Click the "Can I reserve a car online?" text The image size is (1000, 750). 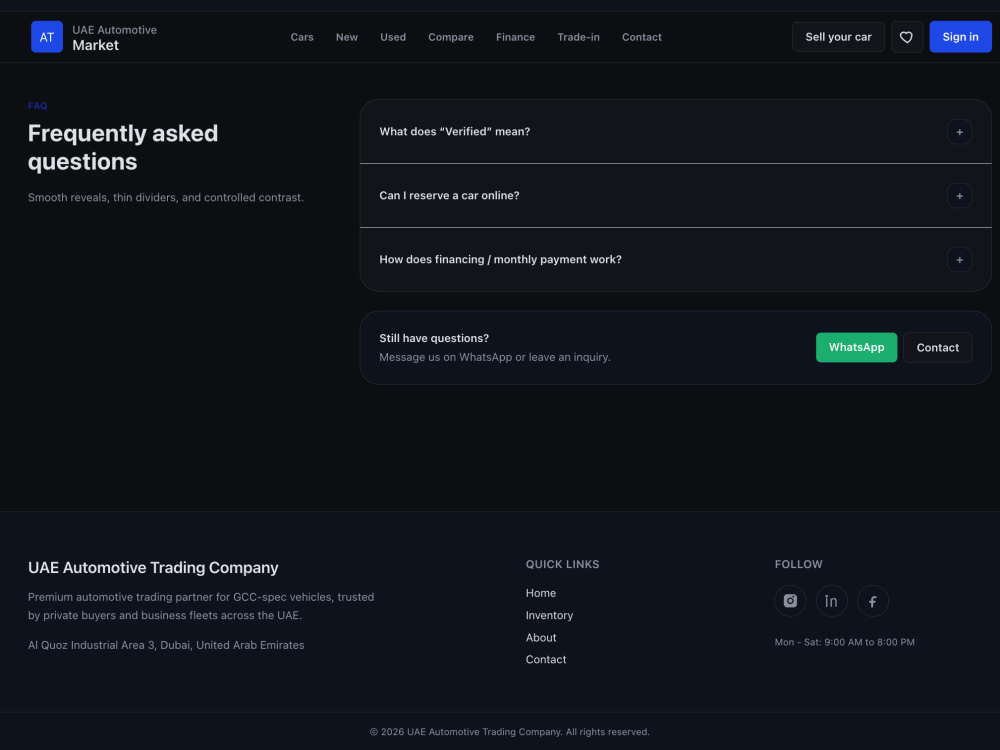(449, 195)
